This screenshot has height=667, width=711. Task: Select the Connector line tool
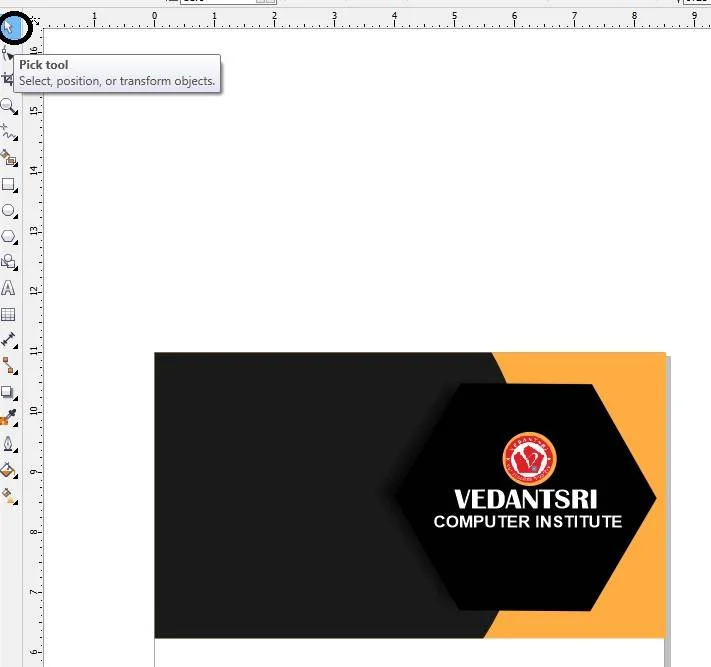tap(8, 366)
